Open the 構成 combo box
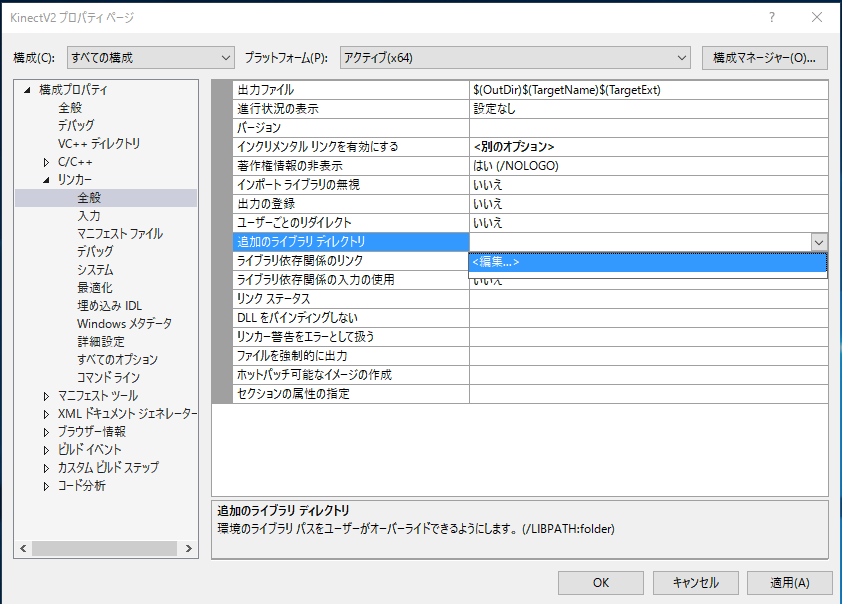 click(150, 58)
